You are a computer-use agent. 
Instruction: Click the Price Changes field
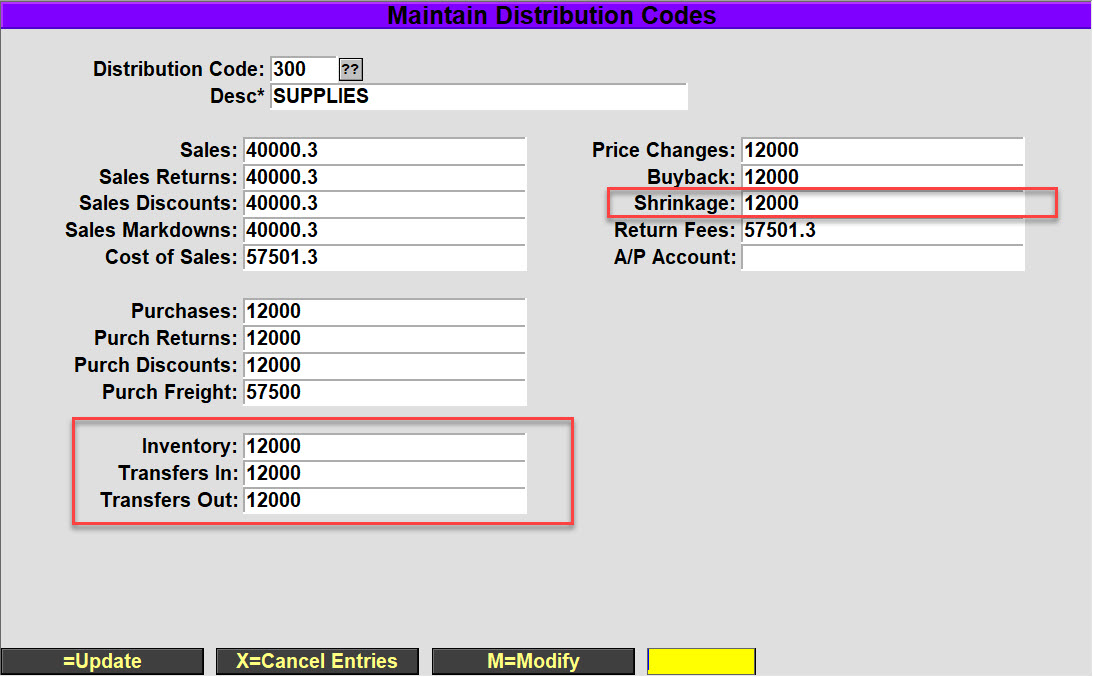click(x=882, y=151)
